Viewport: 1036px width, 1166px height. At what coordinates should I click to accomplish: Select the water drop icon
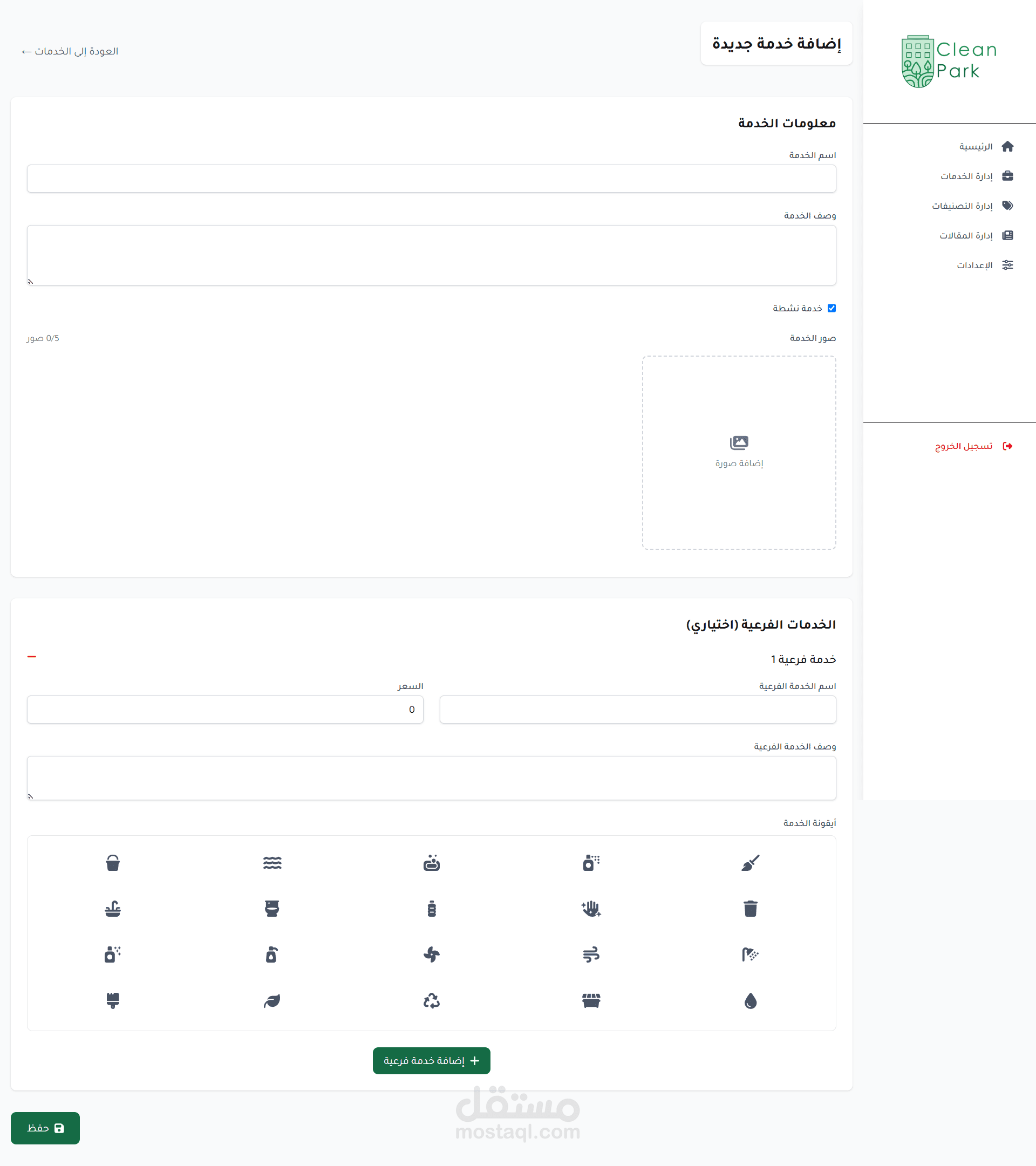coord(750,1000)
